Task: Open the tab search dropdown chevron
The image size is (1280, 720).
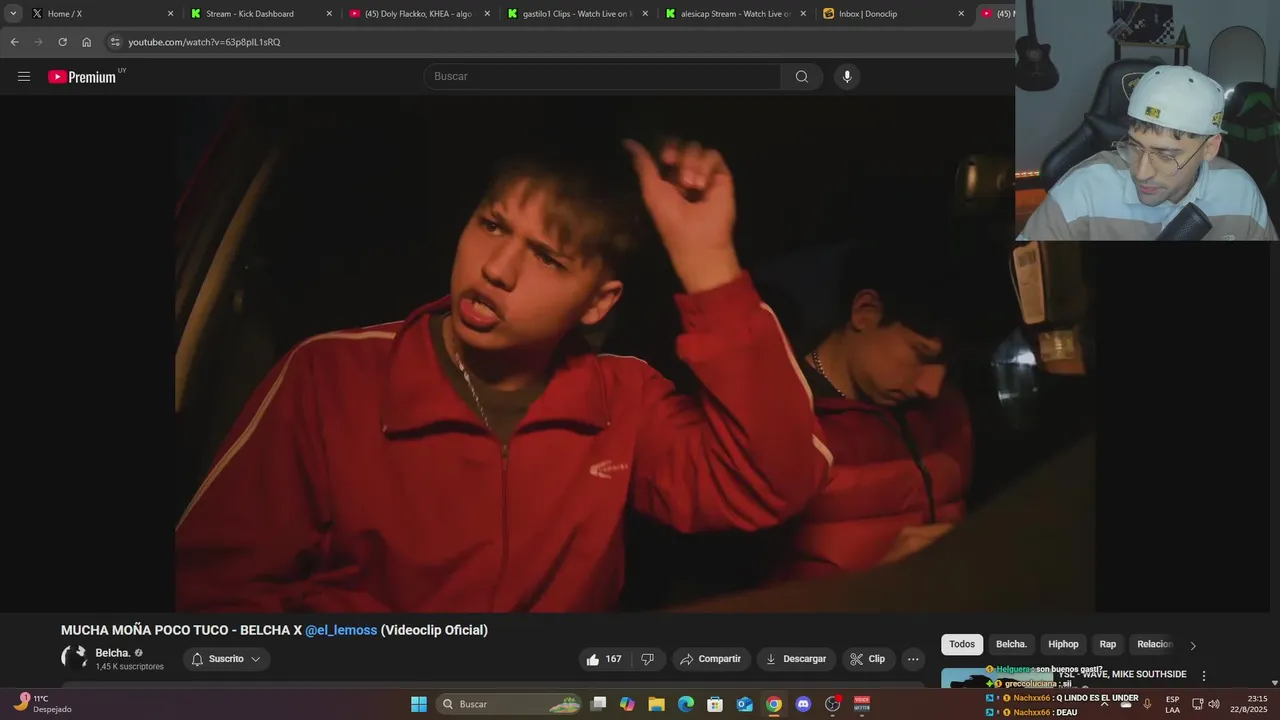Action: 13,14
